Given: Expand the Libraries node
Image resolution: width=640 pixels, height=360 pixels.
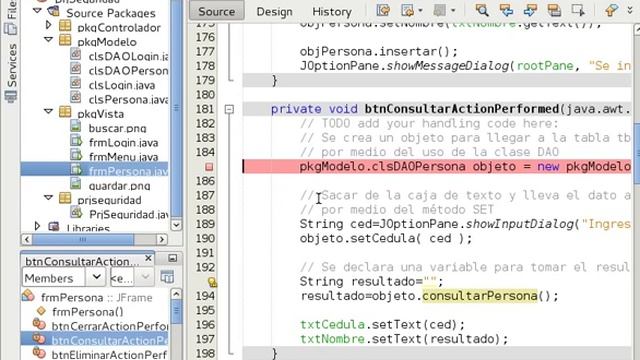Looking at the screenshot, I should coord(37,226).
